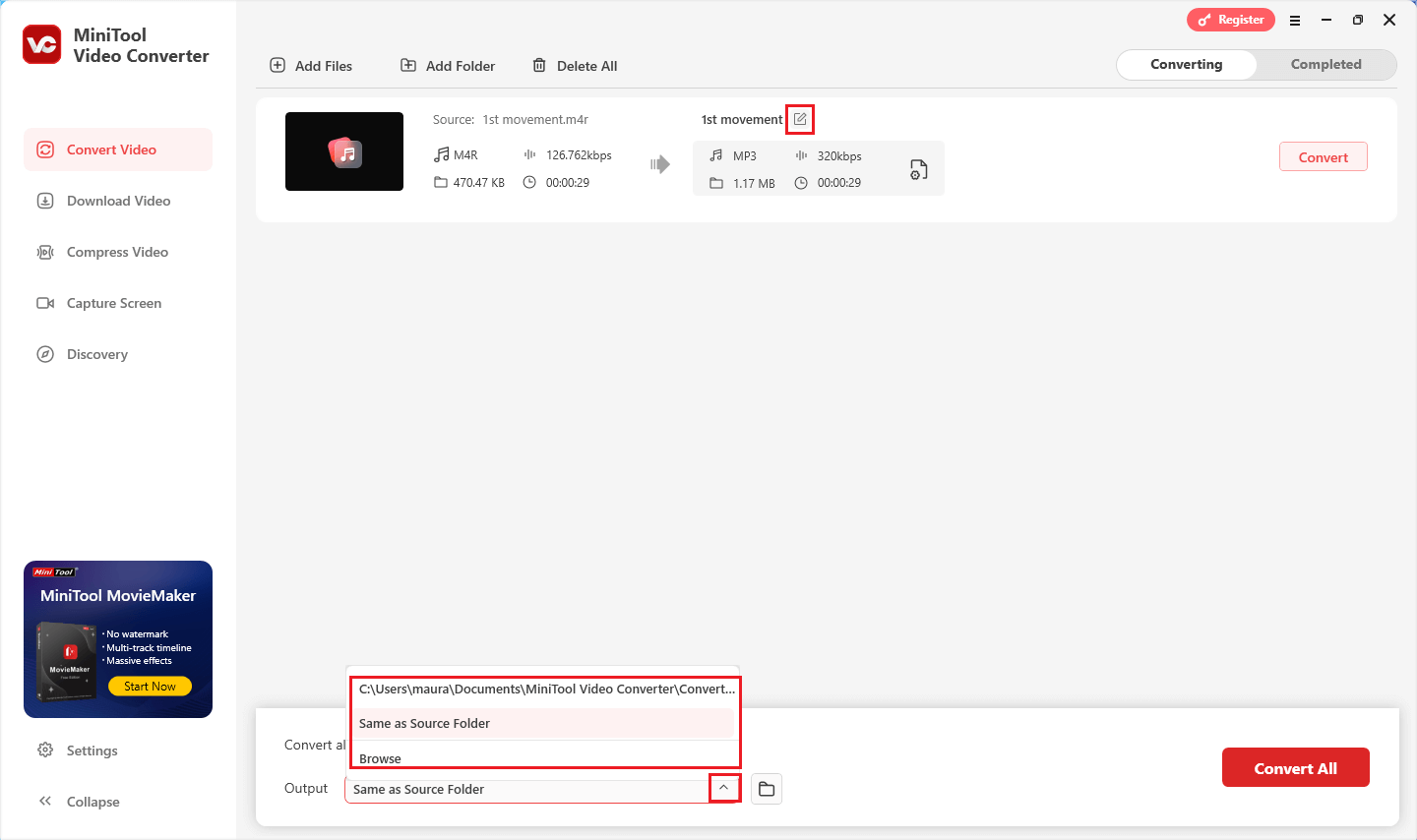
Task: Click the Add Files button
Action: 311,66
